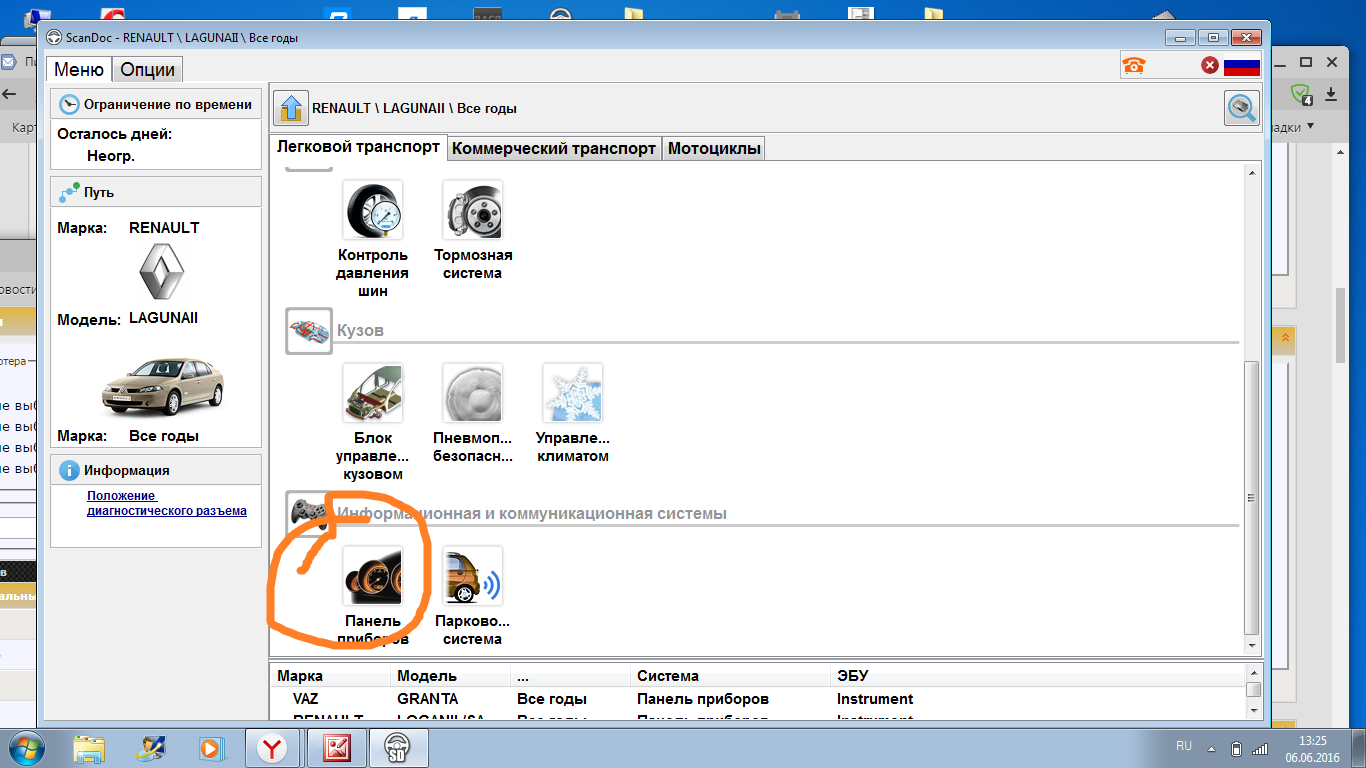The image size is (1366, 768).
Task: Click the Путь panel header
Action: [x=156, y=192]
